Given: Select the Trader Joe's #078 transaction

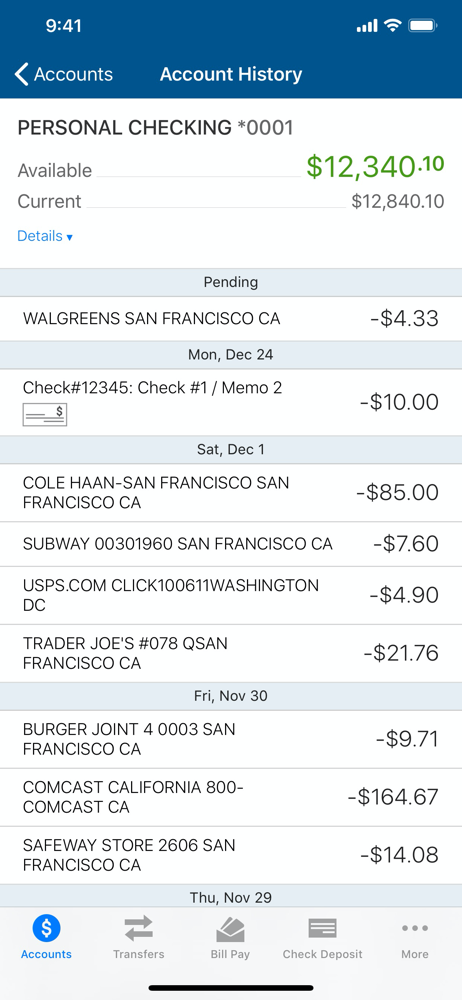Looking at the screenshot, I should click(231, 654).
